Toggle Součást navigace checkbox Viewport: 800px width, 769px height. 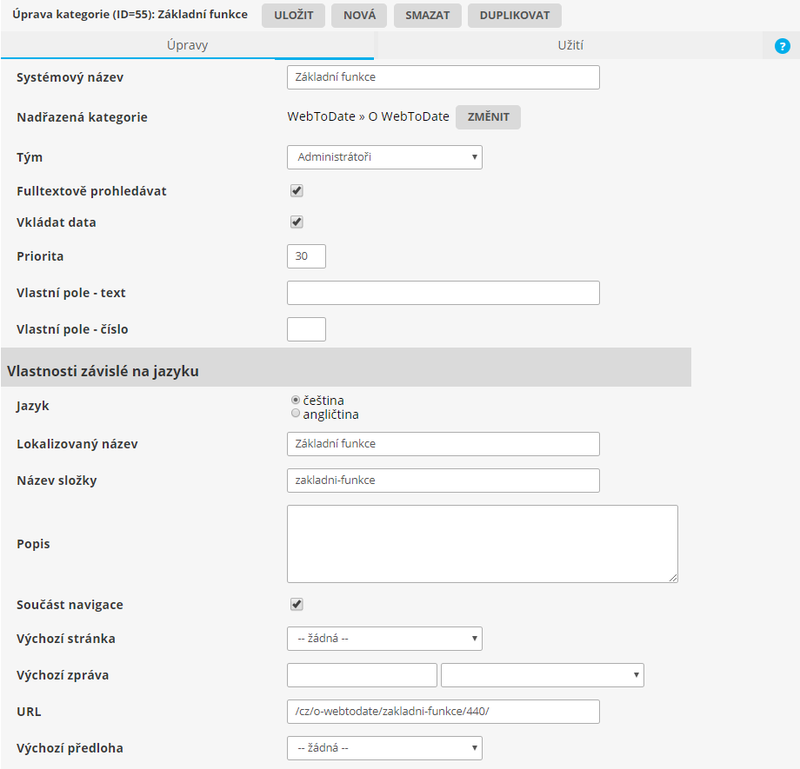click(x=296, y=604)
